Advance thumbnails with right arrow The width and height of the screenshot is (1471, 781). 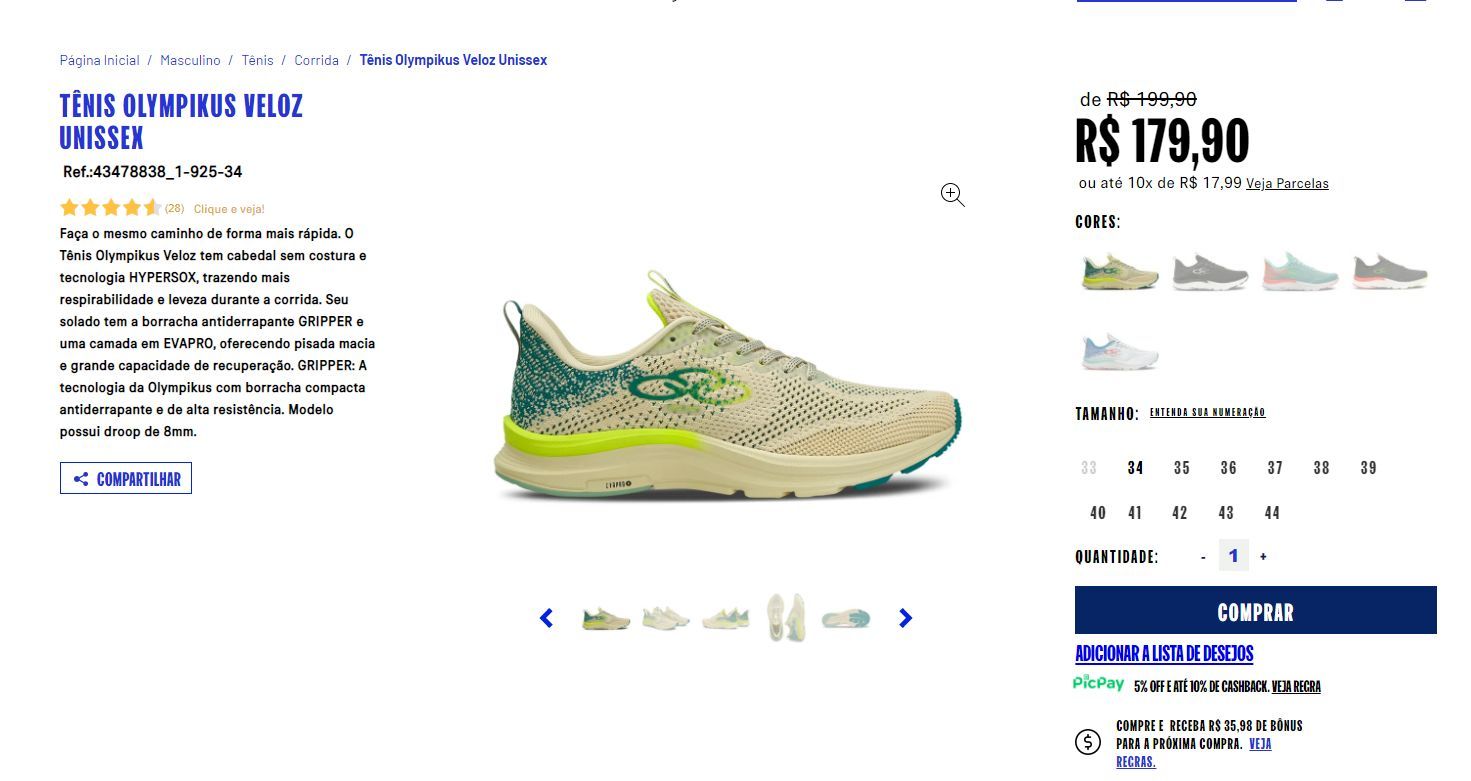click(905, 618)
